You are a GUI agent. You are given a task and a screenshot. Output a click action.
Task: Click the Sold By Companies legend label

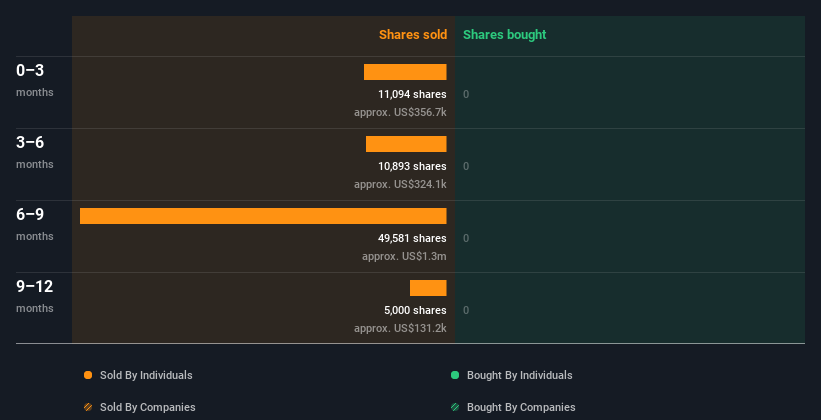pos(148,407)
